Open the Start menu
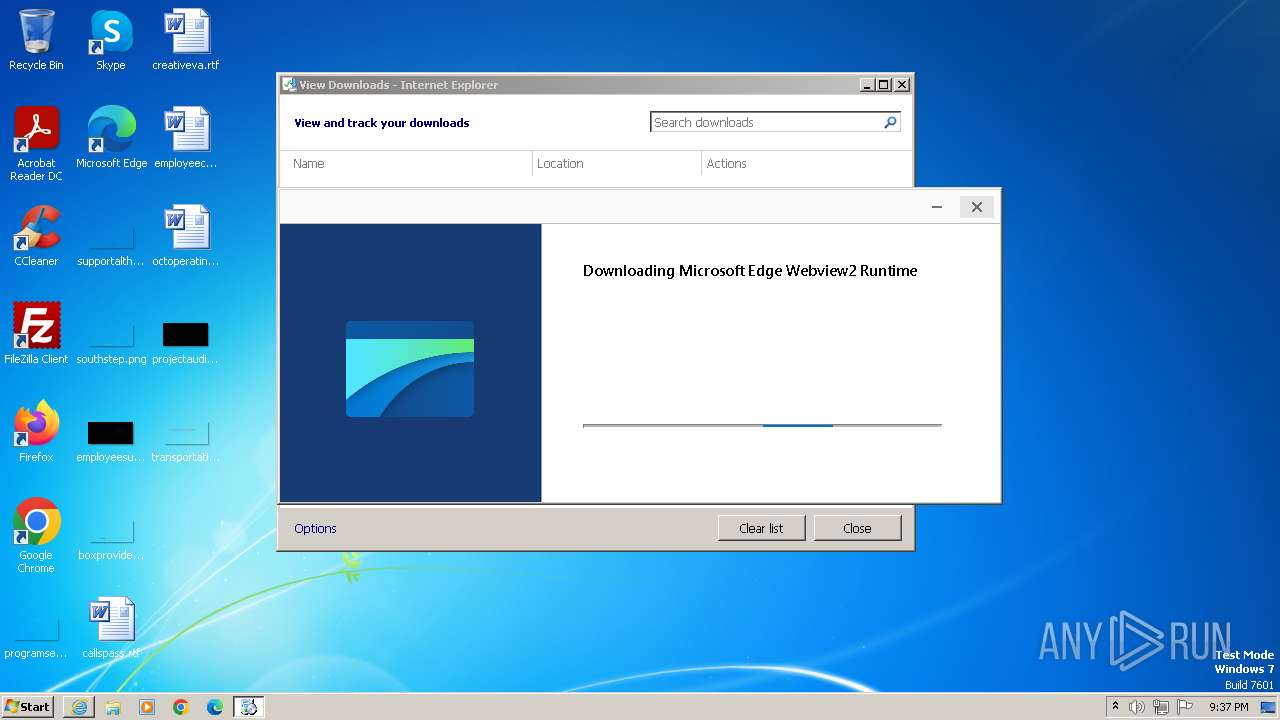The height and width of the screenshot is (720, 1280). coord(28,707)
